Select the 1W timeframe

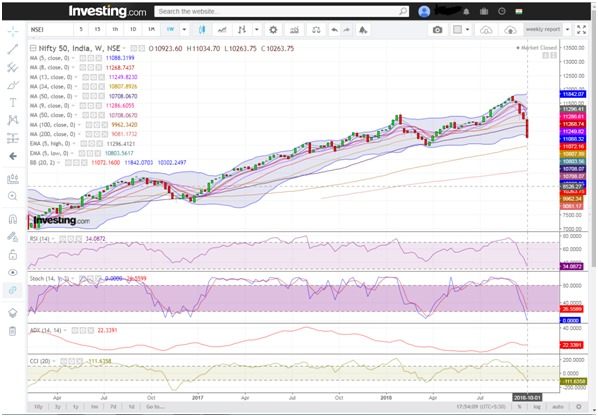[170, 29]
